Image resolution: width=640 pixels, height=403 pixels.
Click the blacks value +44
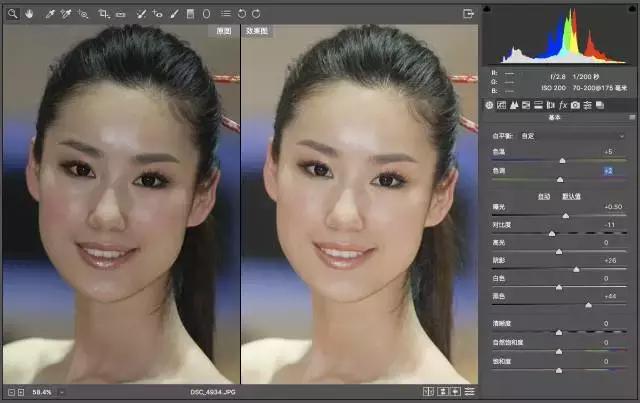(610, 296)
